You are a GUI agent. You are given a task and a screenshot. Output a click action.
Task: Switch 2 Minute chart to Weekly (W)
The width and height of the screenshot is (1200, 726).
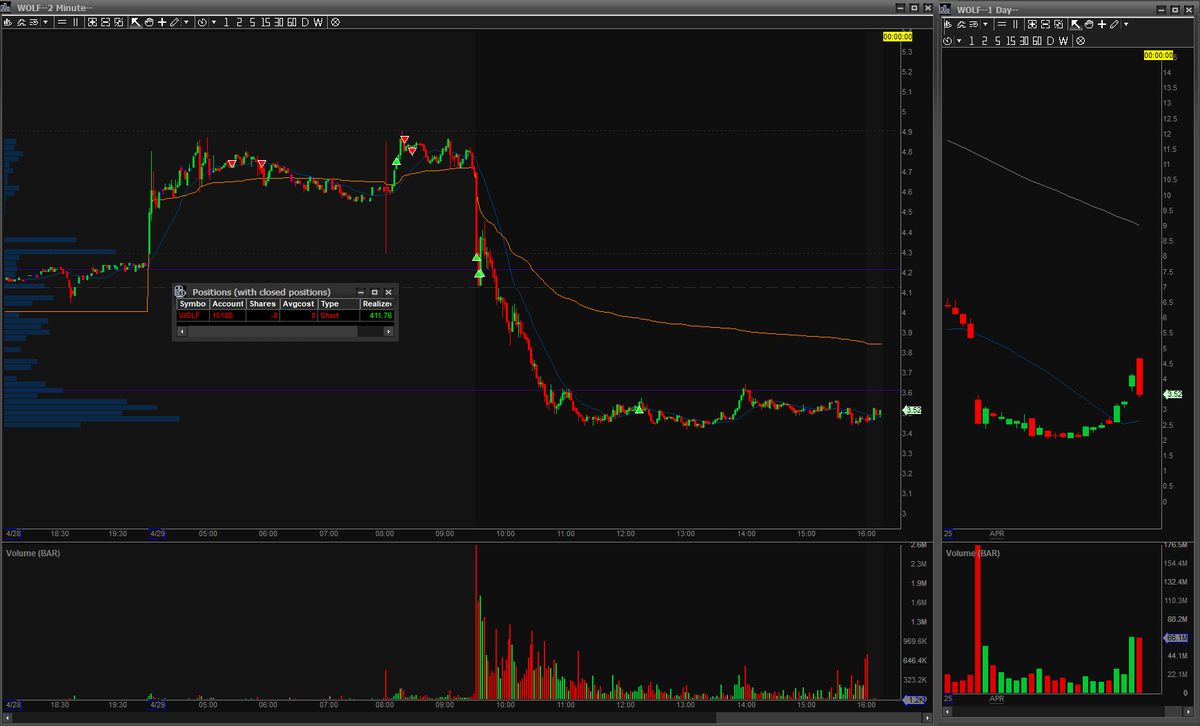tap(318, 22)
